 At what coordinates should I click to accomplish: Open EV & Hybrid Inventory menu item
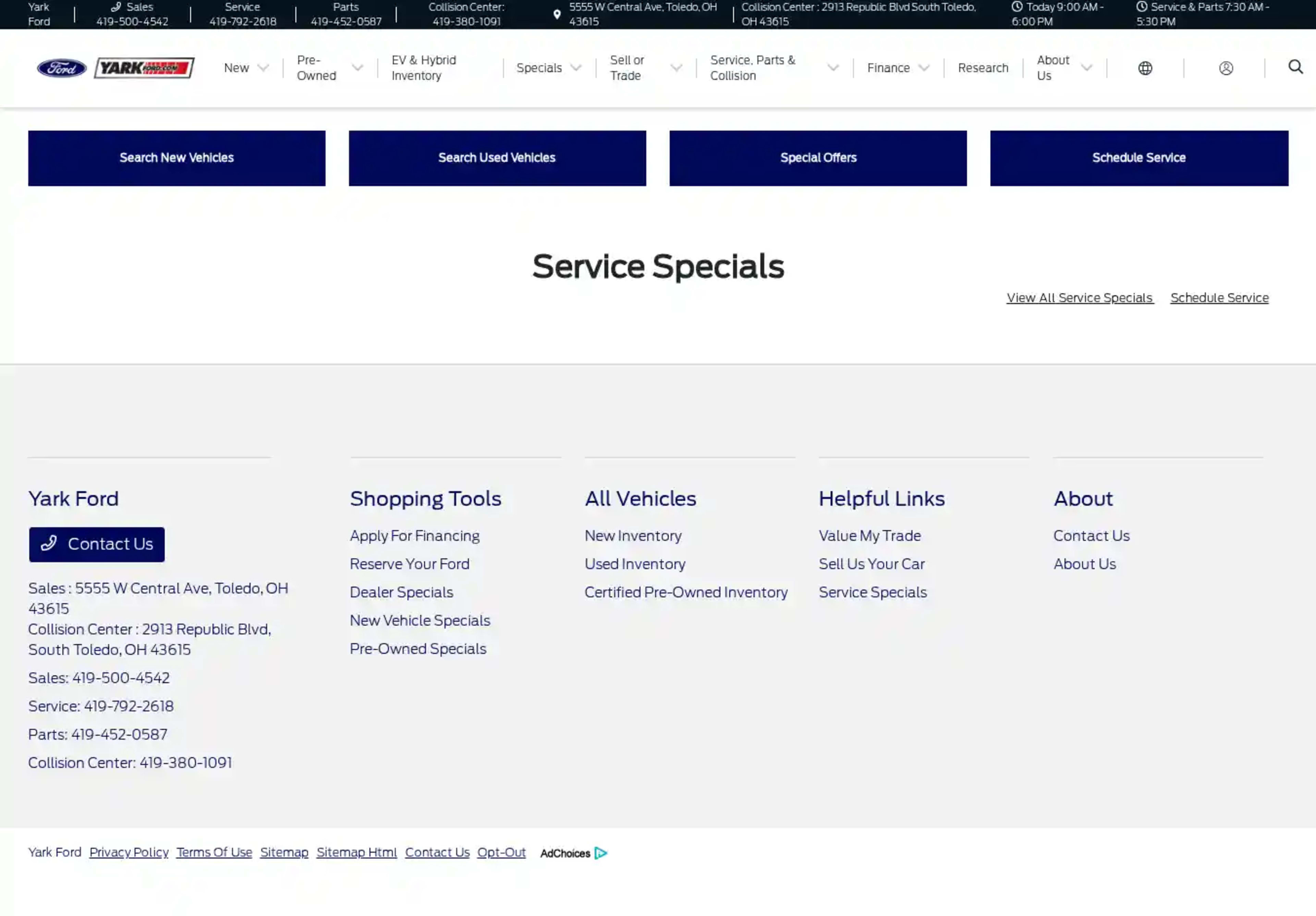424,68
